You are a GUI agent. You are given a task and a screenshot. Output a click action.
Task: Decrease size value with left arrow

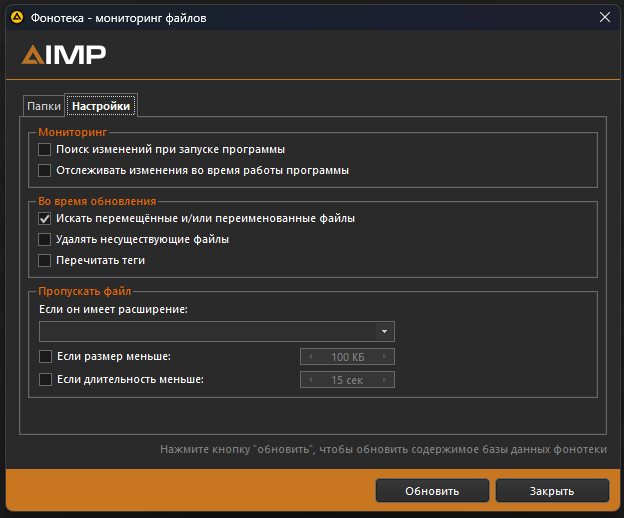[310, 357]
